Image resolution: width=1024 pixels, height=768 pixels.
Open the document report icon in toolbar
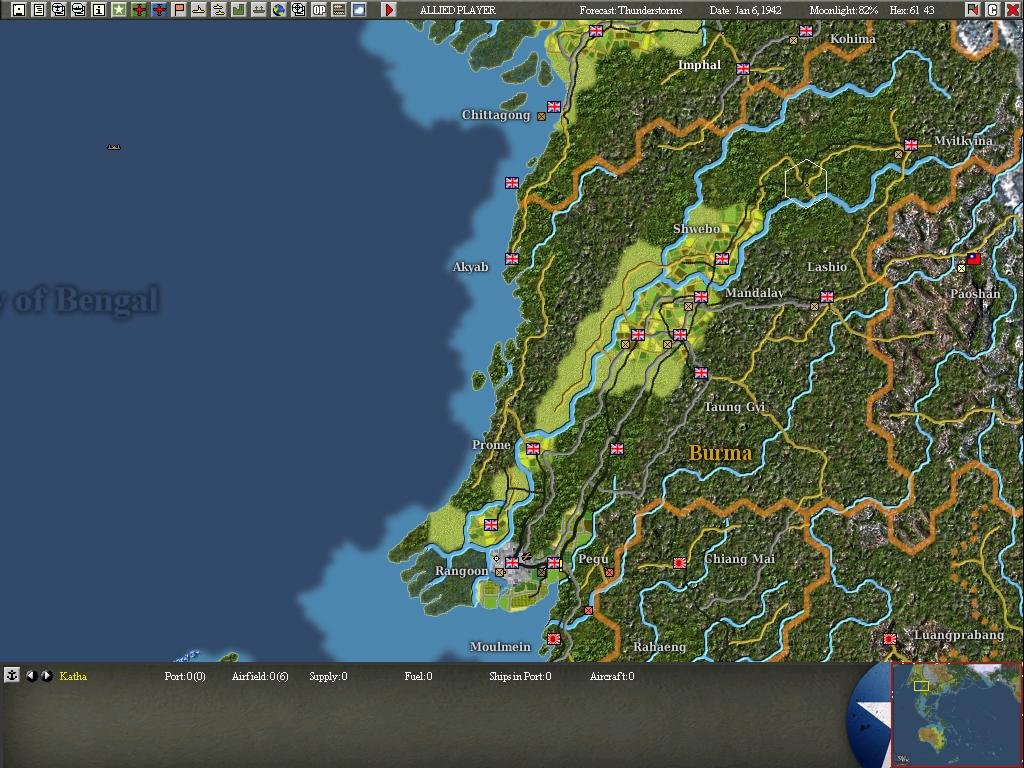[x=39, y=10]
